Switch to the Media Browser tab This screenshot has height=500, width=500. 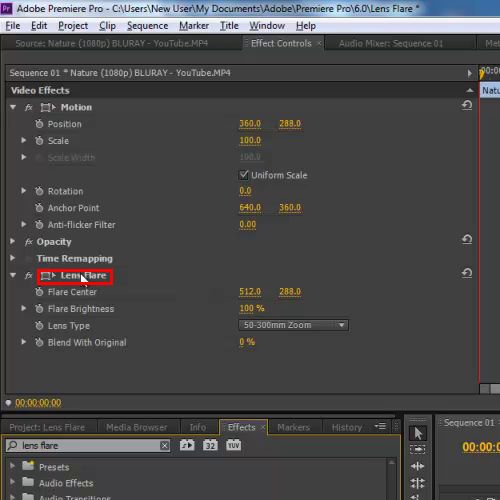[137, 427]
